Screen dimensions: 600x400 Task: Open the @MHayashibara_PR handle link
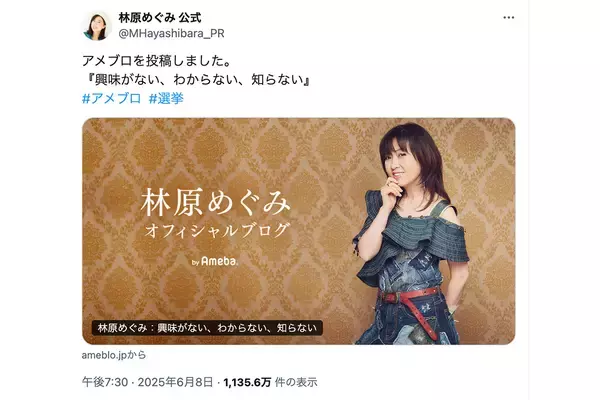click(x=171, y=34)
